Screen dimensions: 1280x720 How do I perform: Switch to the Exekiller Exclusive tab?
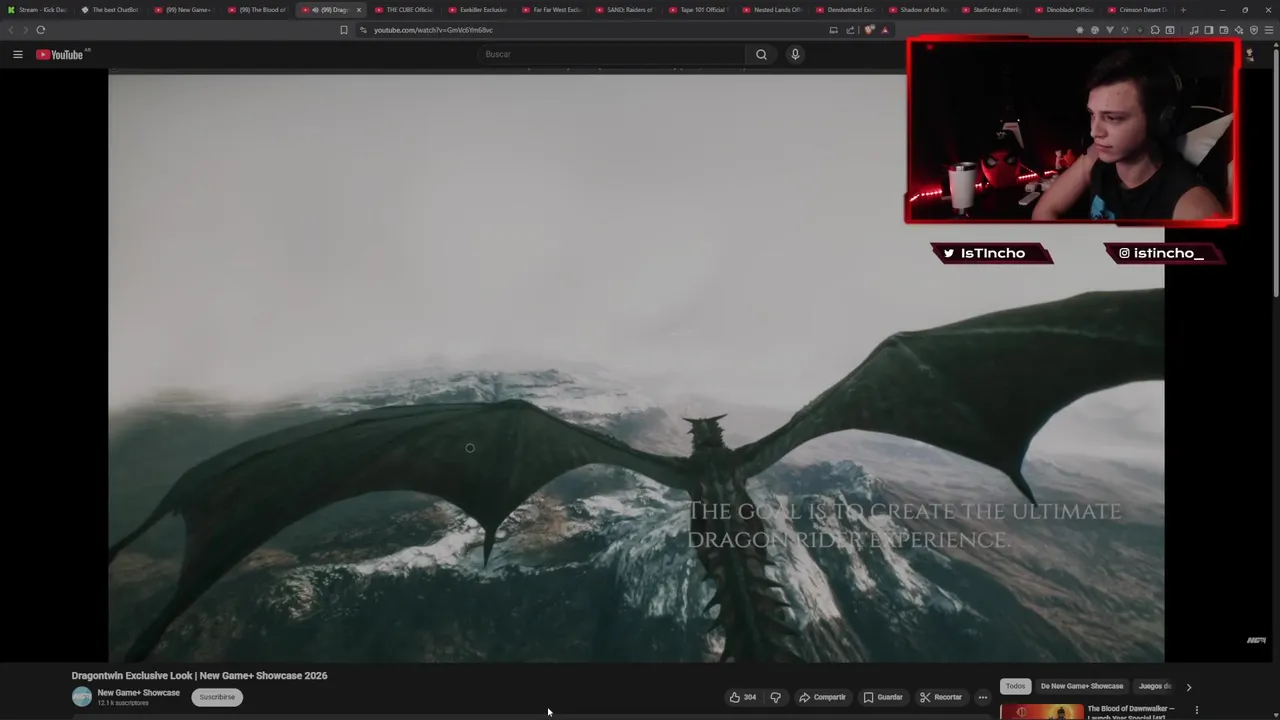coord(478,10)
